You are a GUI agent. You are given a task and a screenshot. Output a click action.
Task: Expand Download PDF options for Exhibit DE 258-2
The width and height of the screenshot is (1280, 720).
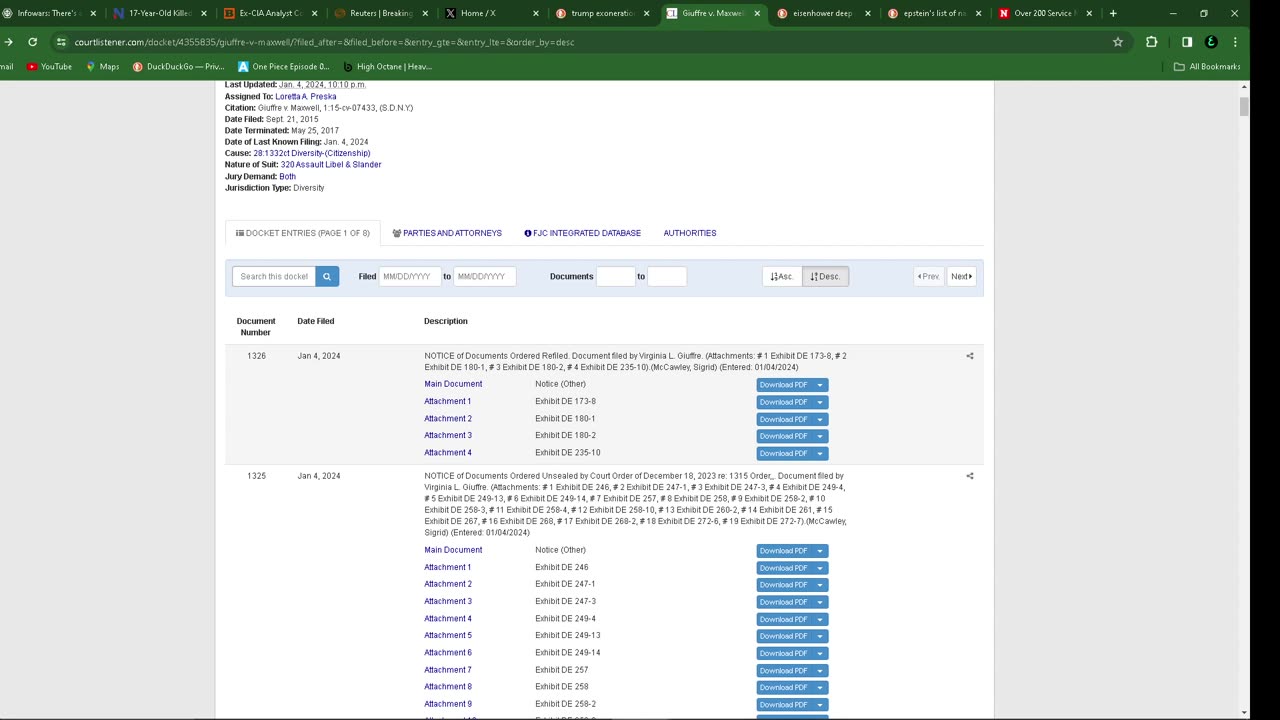820,704
